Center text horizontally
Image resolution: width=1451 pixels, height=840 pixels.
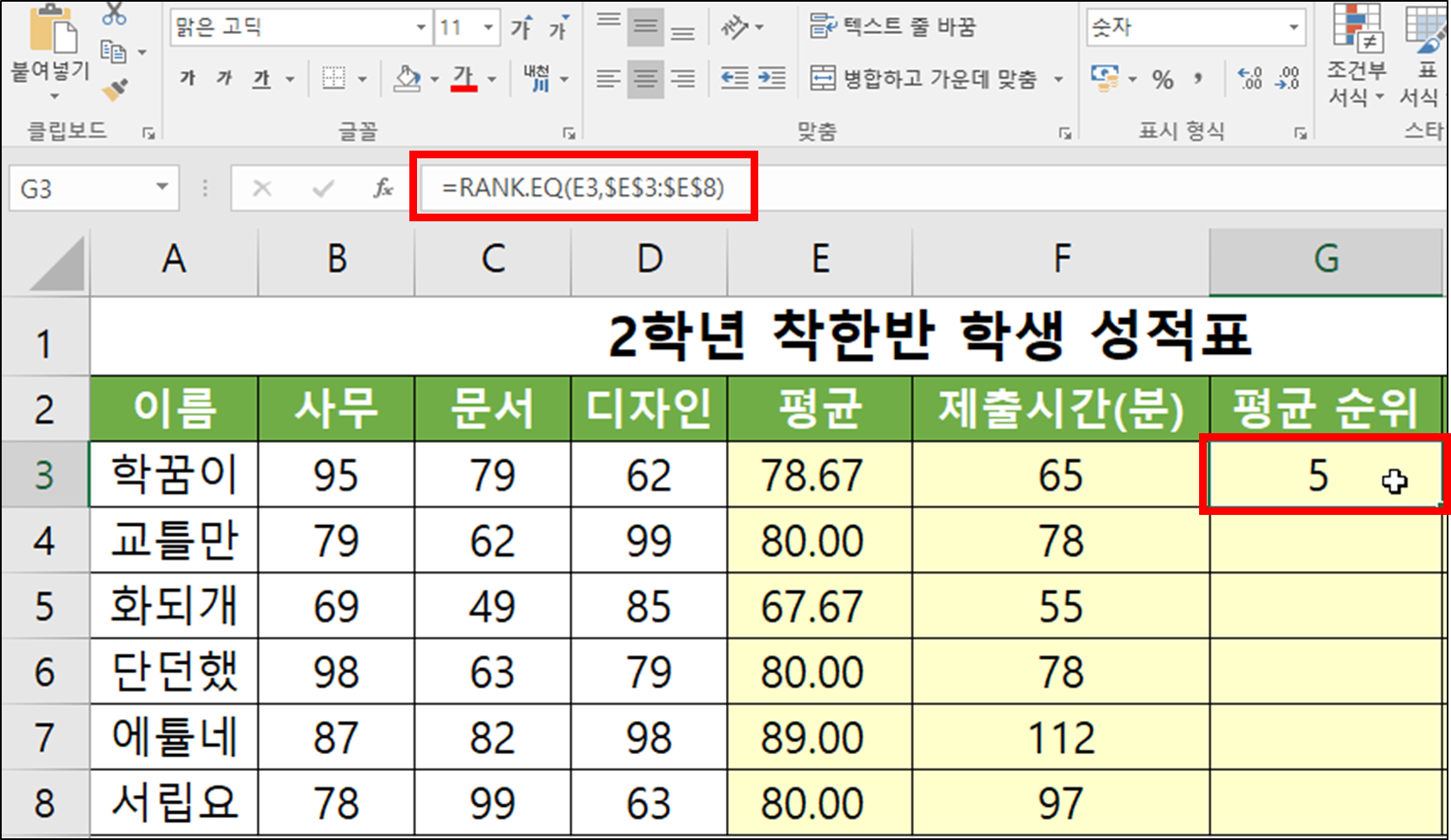646,79
